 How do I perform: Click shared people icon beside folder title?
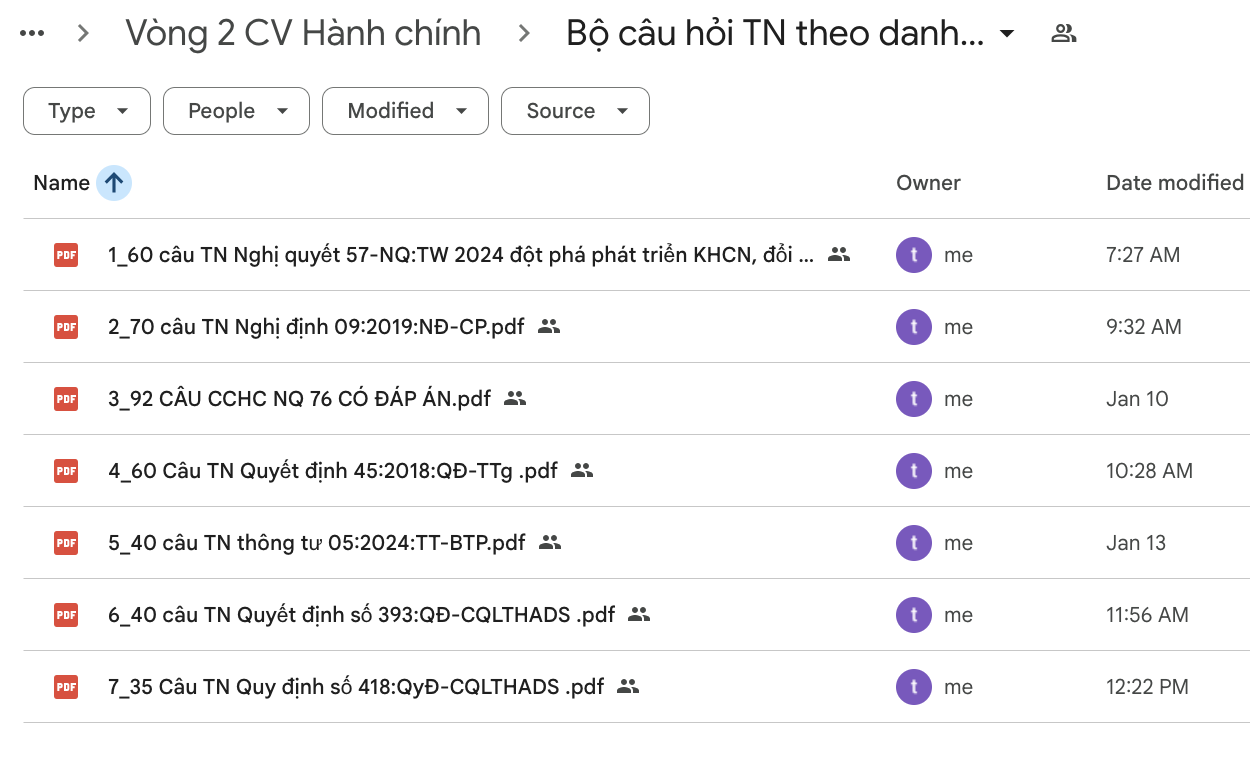coord(1064,34)
